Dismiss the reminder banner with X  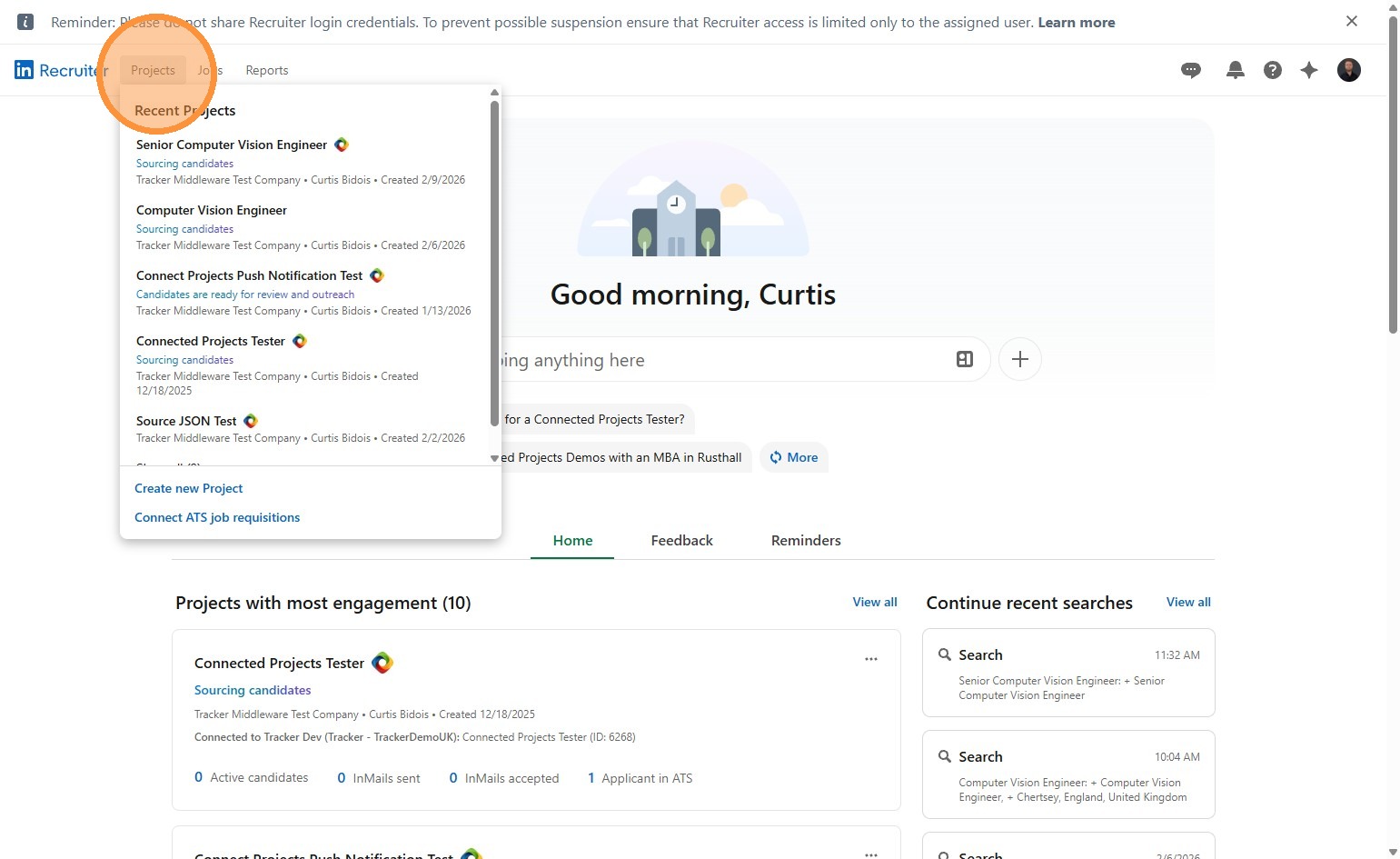pos(1351,21)
